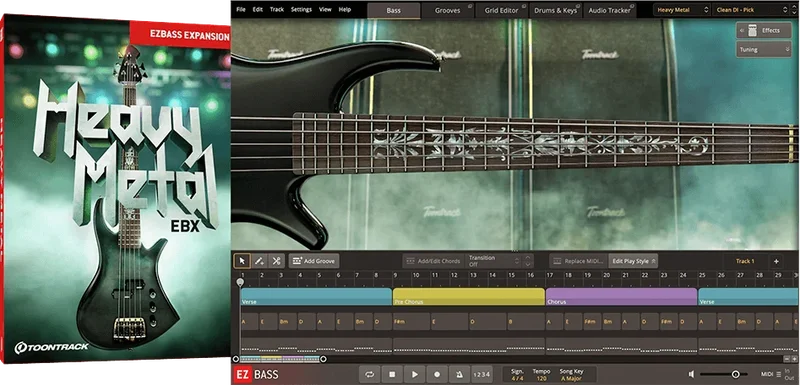Expand Edit Play Style panel
Image resolution: width=800 pixels, height=385 pixels.
tap(634, 261)
